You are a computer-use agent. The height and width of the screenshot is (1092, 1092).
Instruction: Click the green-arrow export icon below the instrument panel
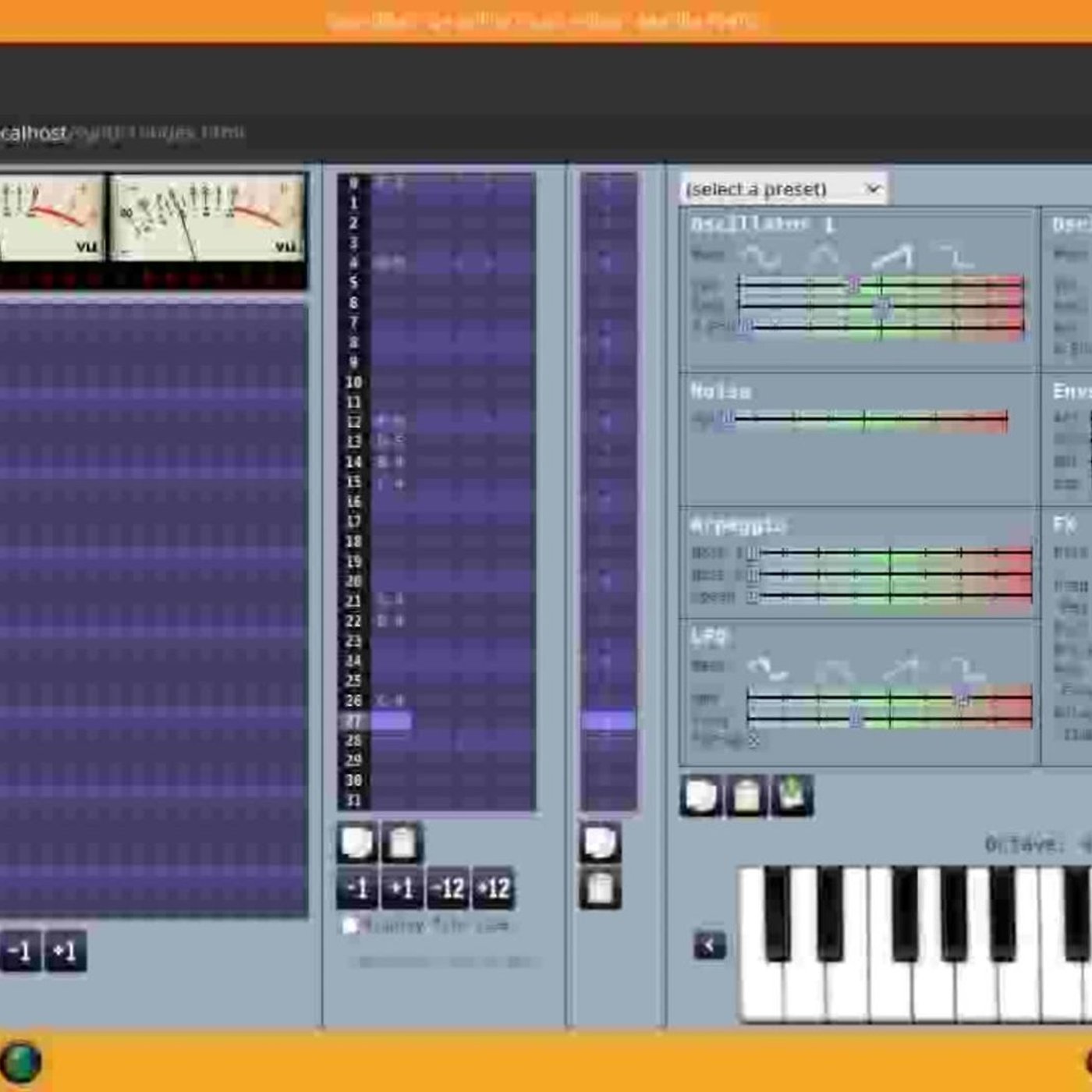[x=792, y=796]
